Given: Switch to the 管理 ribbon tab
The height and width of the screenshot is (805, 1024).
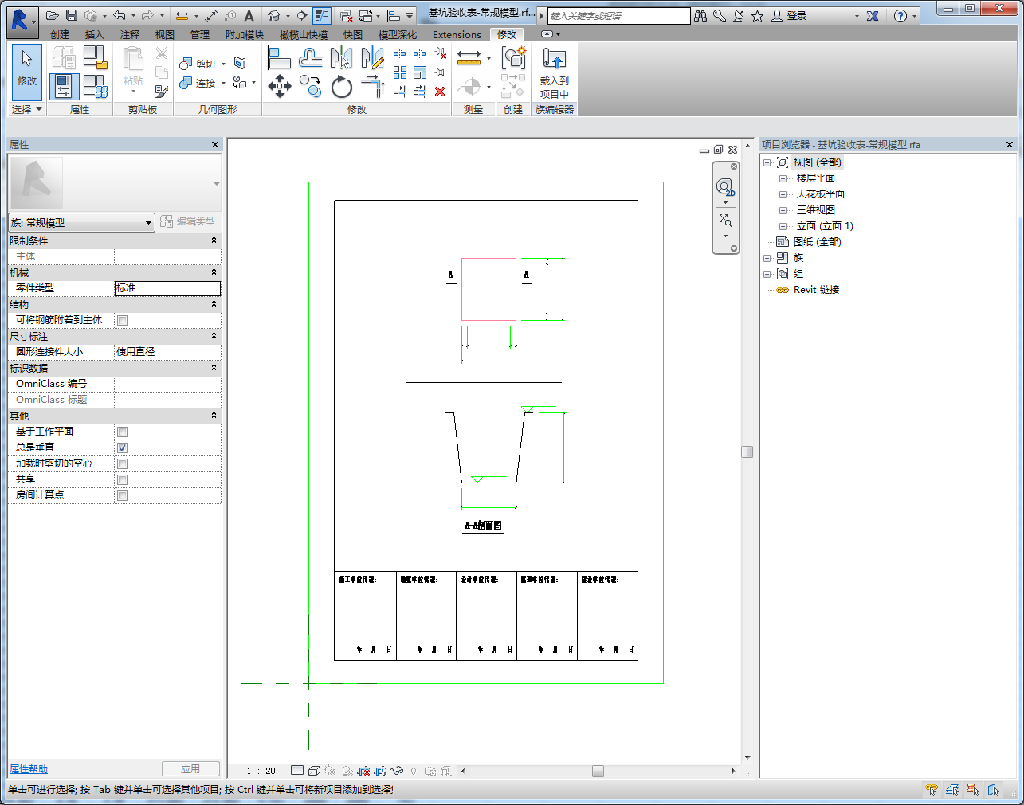Looking at the screenshot, I should click(199, 35).
